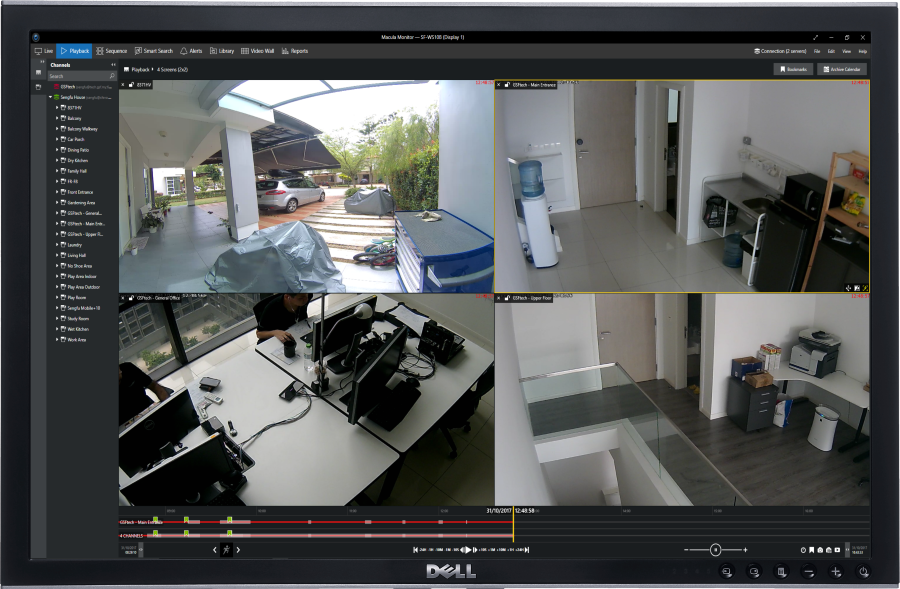This screenshot has width=900, height=589.
Task: Select the Living Hall channel
Action: click(x=76, y=255)
